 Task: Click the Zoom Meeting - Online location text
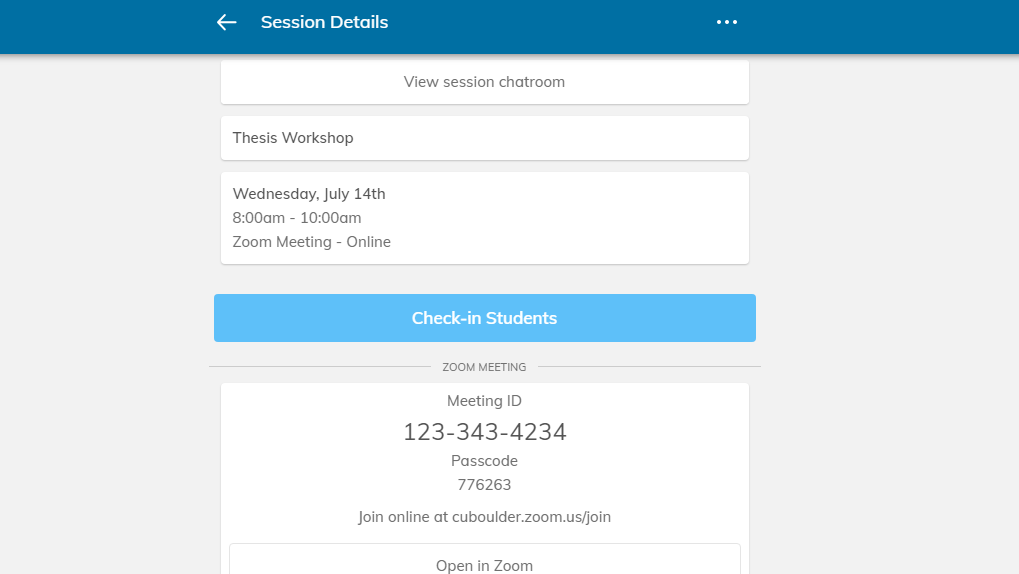(311, 242)
